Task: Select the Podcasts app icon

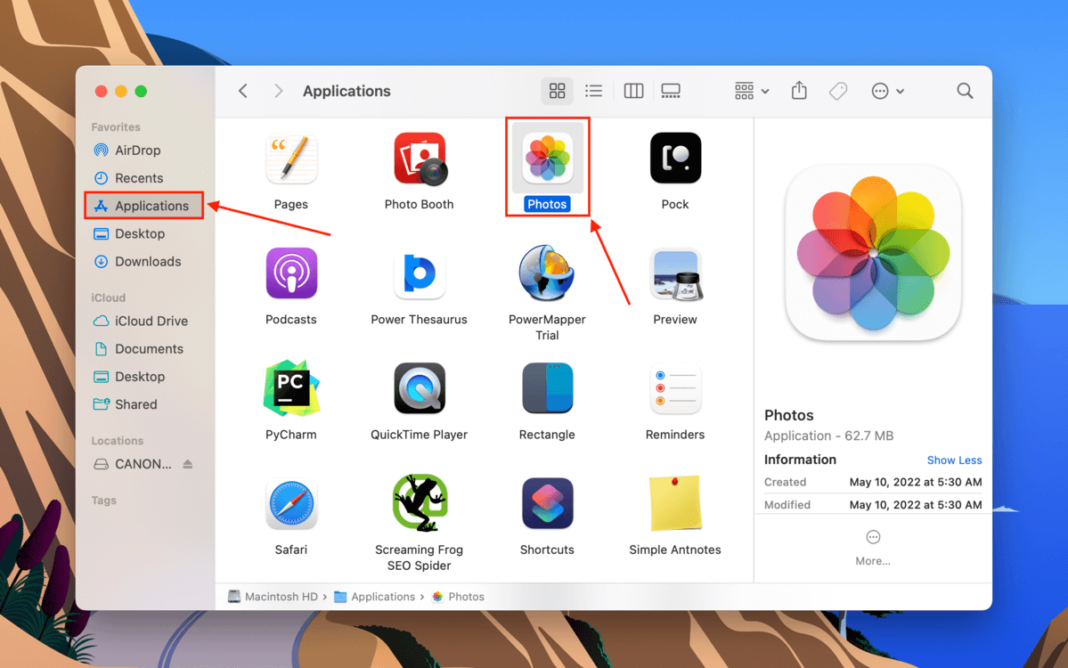Action: pyautogui.click(x=291, y=273)
